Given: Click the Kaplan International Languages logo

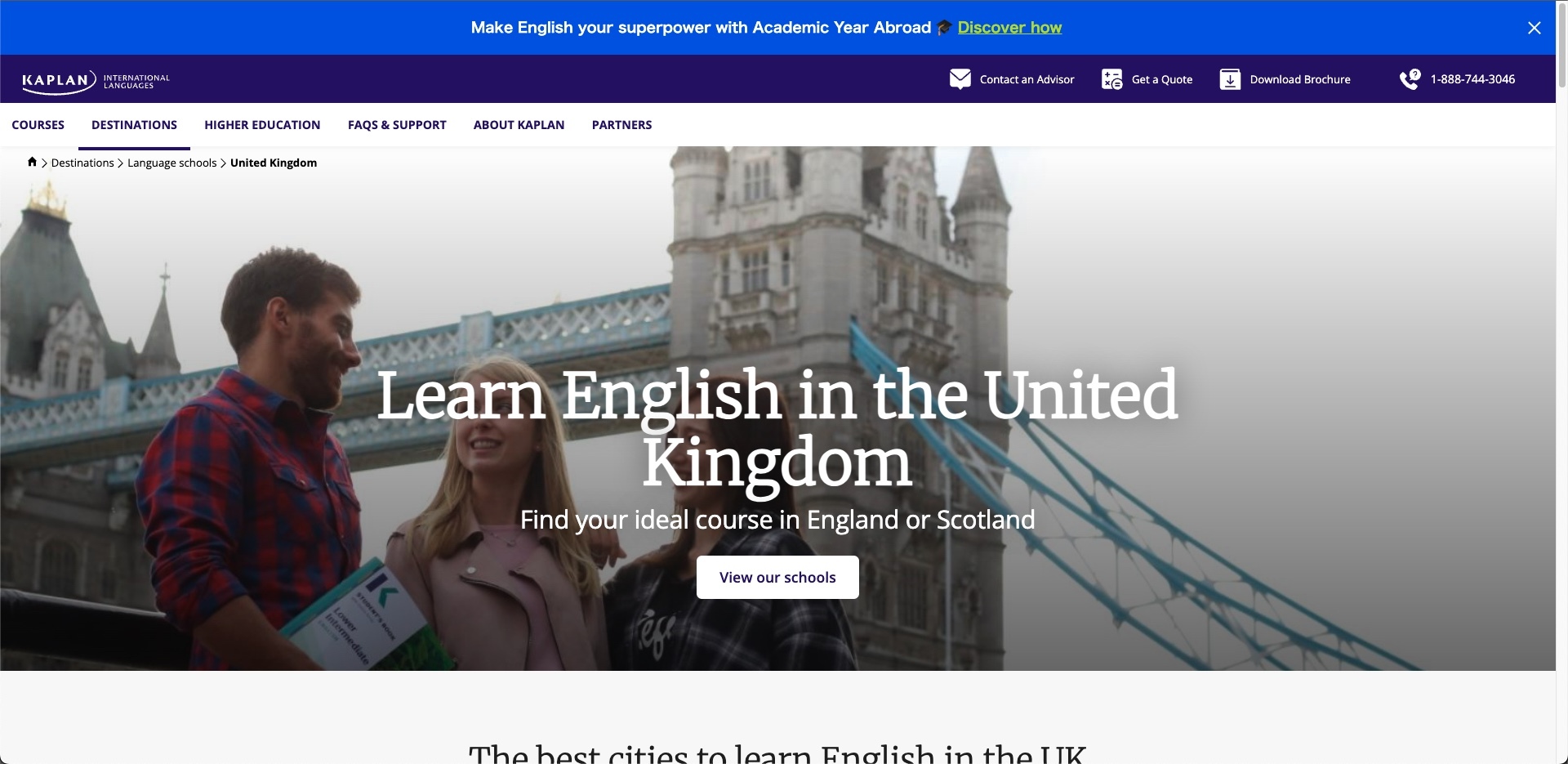Looking at the screenshot, I should (96, 81).
